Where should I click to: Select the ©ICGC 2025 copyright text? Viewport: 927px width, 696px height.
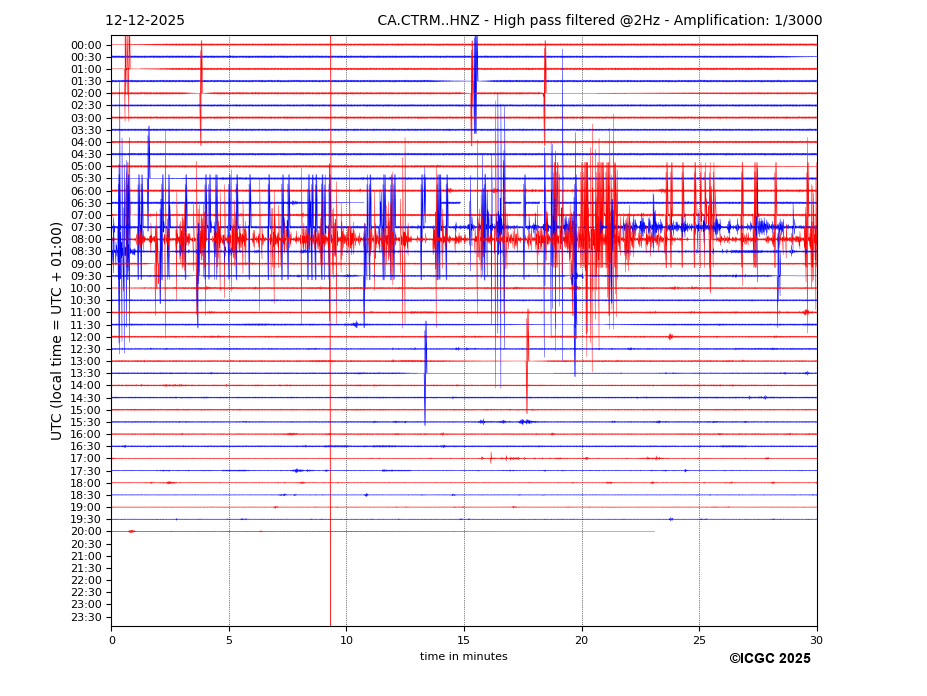[x=769, y=658]
